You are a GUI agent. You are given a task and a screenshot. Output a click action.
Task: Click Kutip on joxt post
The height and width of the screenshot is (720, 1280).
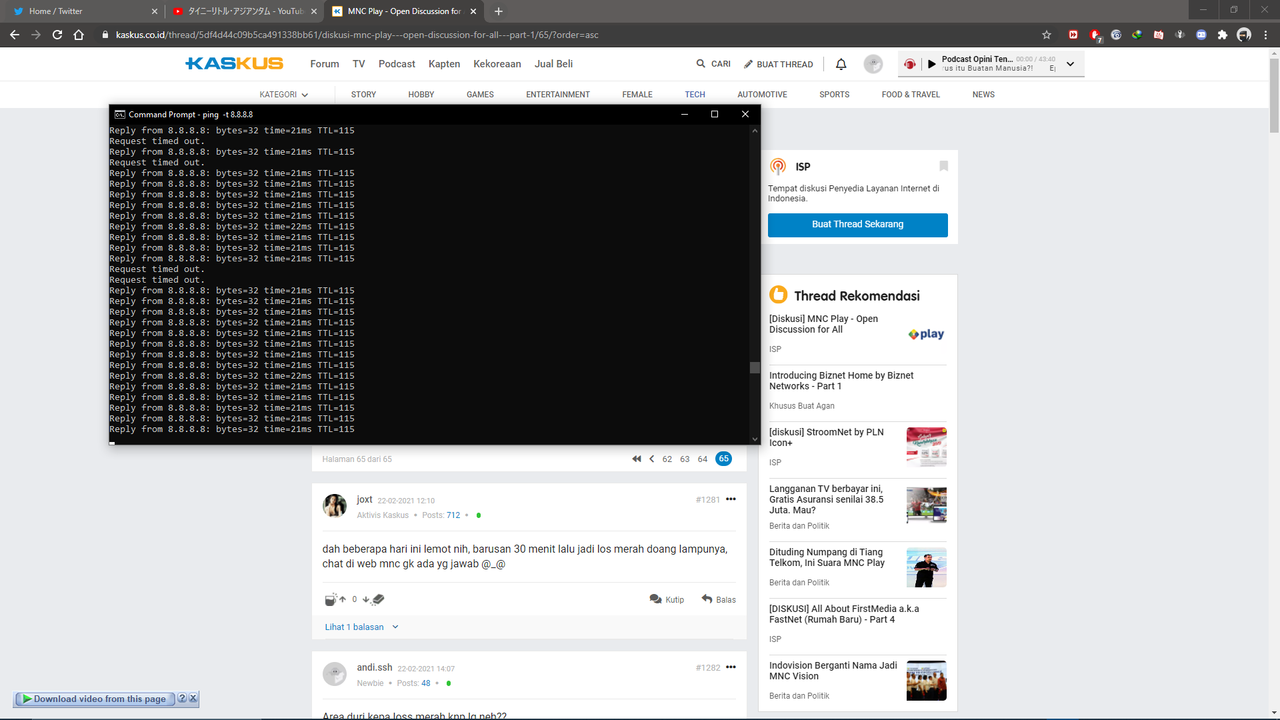[x=667, y=599]
